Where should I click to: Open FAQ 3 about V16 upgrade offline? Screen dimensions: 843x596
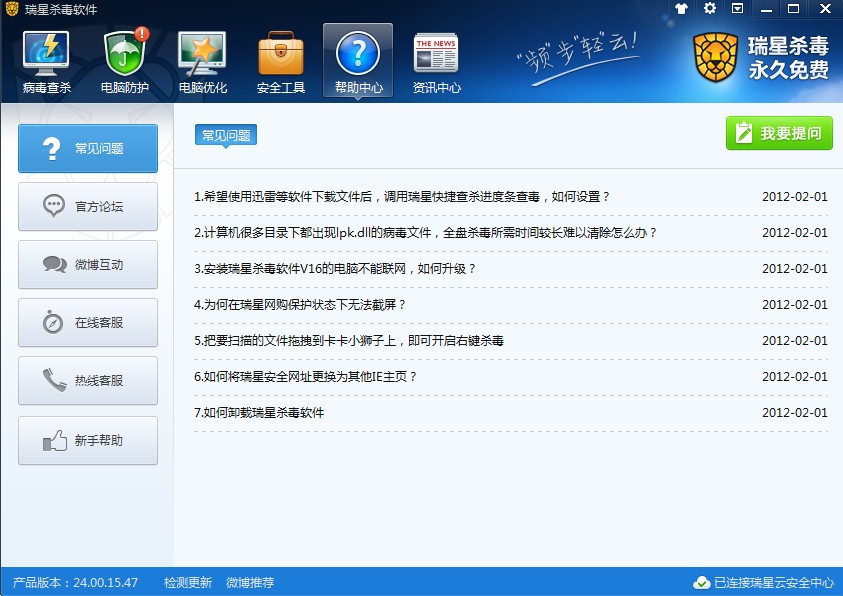click(335, 269)
